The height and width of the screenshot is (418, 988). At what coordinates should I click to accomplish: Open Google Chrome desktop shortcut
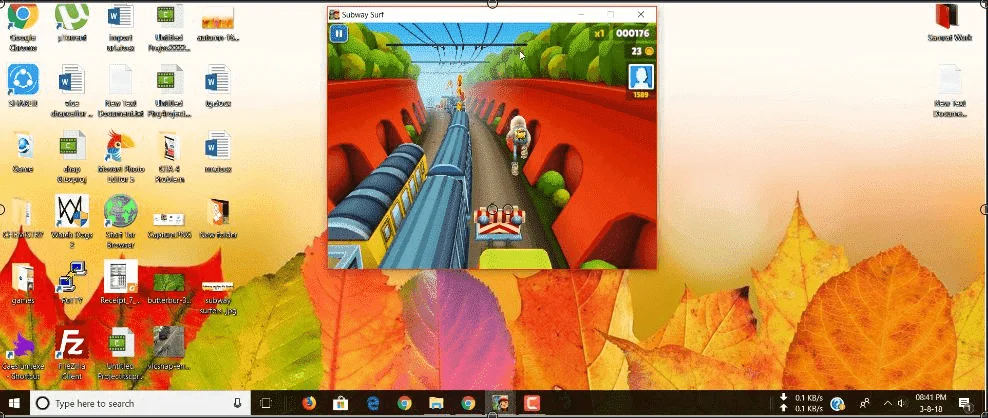(x=23, y=27)
